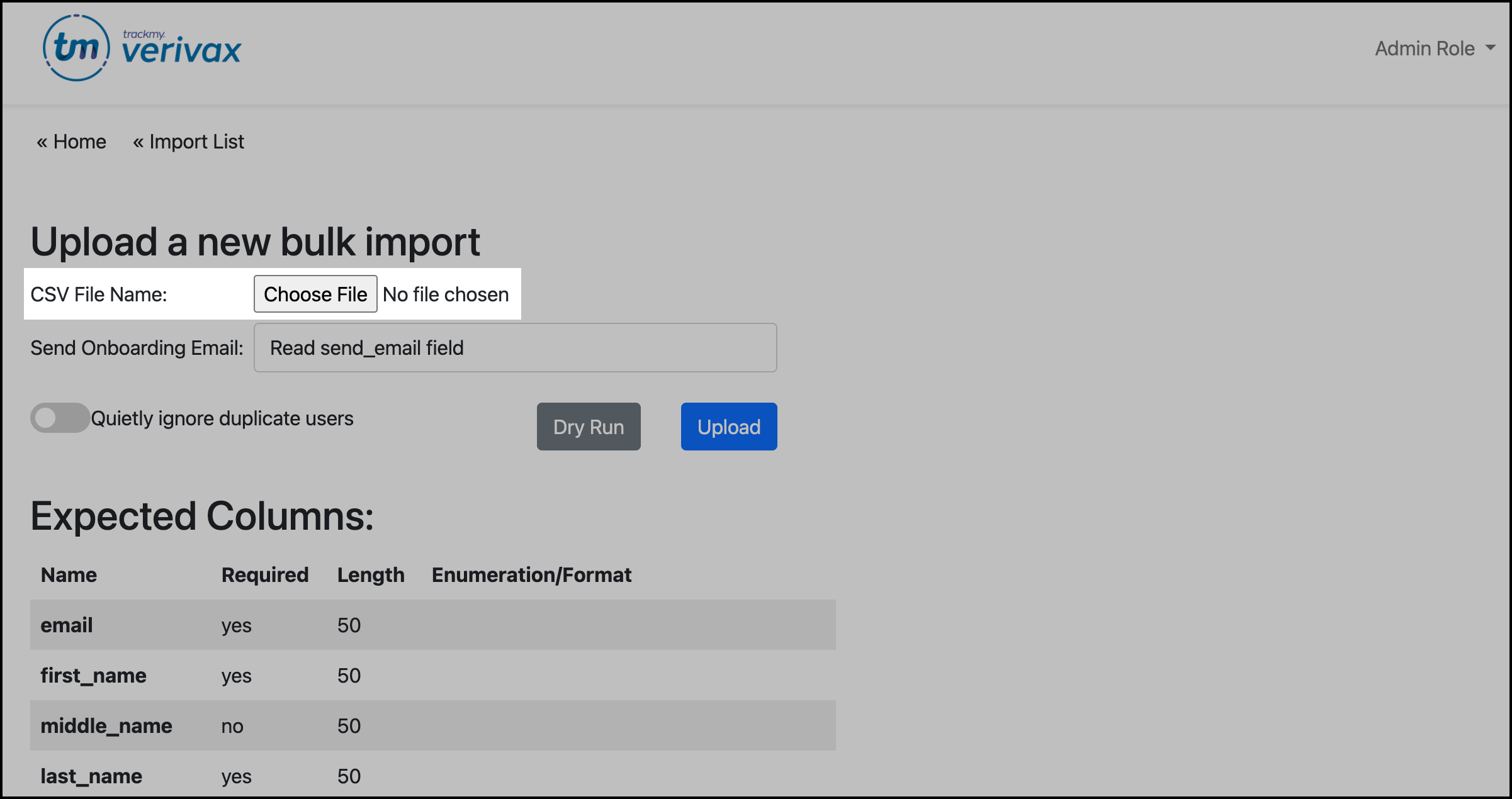Open the Send Onboarding Email selector
Image resolution: width=1512 pixels, height=799 pixels.
pyautogui.click(x=515, y=347)
